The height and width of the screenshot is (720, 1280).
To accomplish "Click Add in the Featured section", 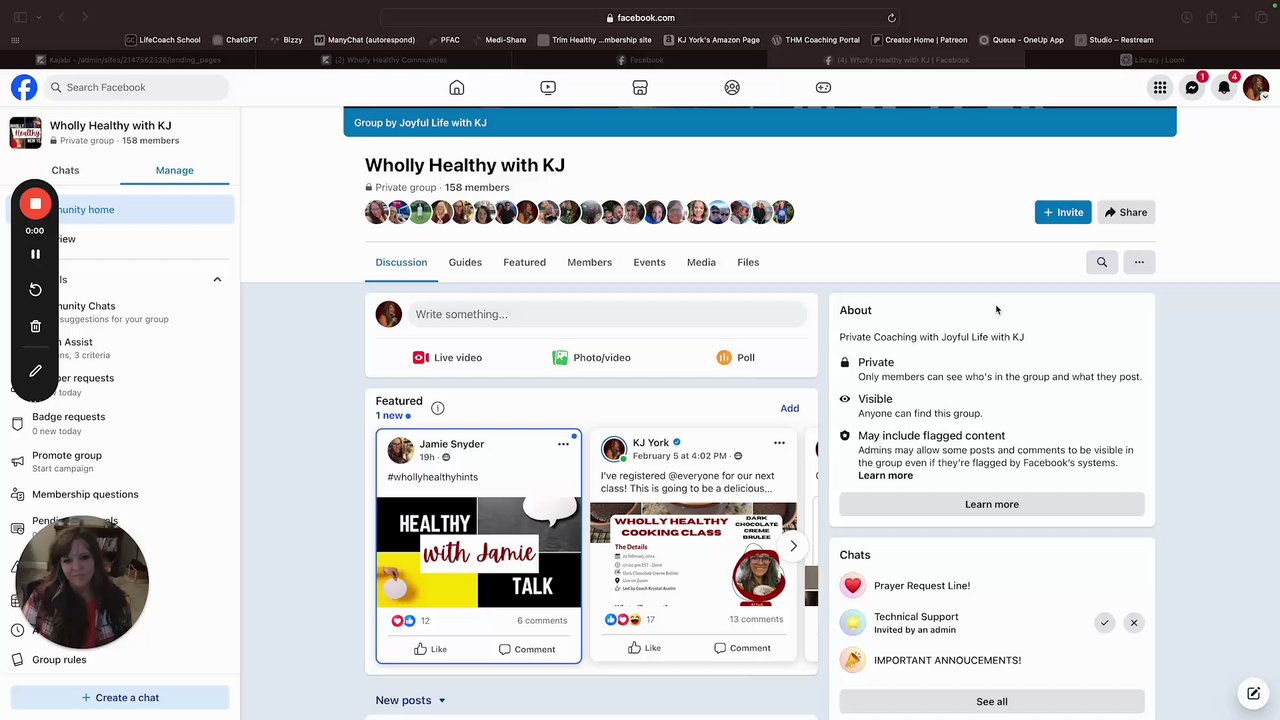I will click(789, 408).
